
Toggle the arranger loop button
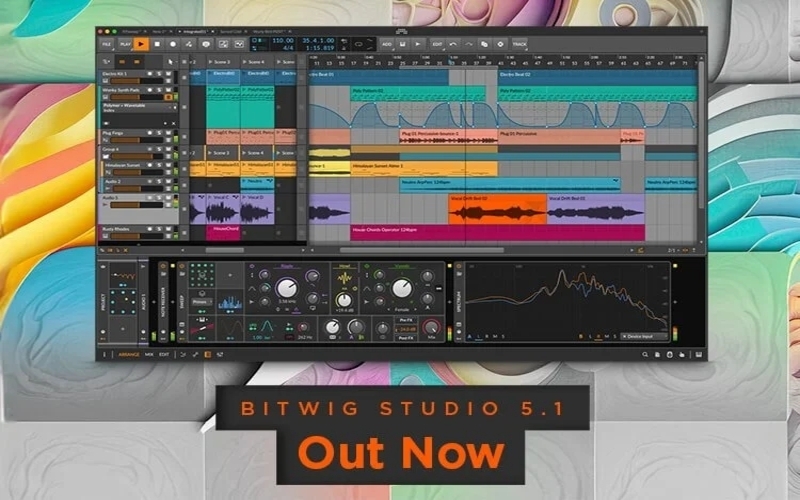pos(359,44)
